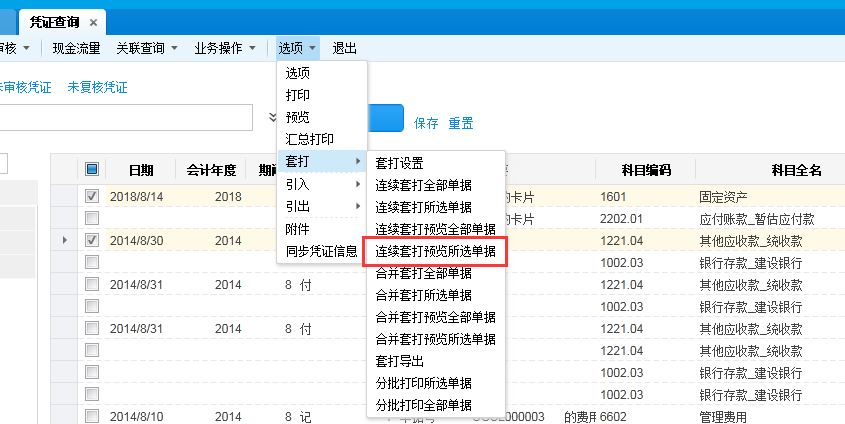The height and width of the screenshot is (424, 845).
Task: Choose 套打设置 from the submenu
Action: [399, 162]
